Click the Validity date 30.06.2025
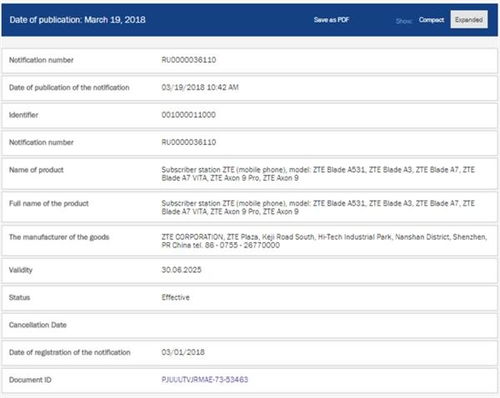Image resolution: width=500 pixels, height=398 pixels. [181, 270]
